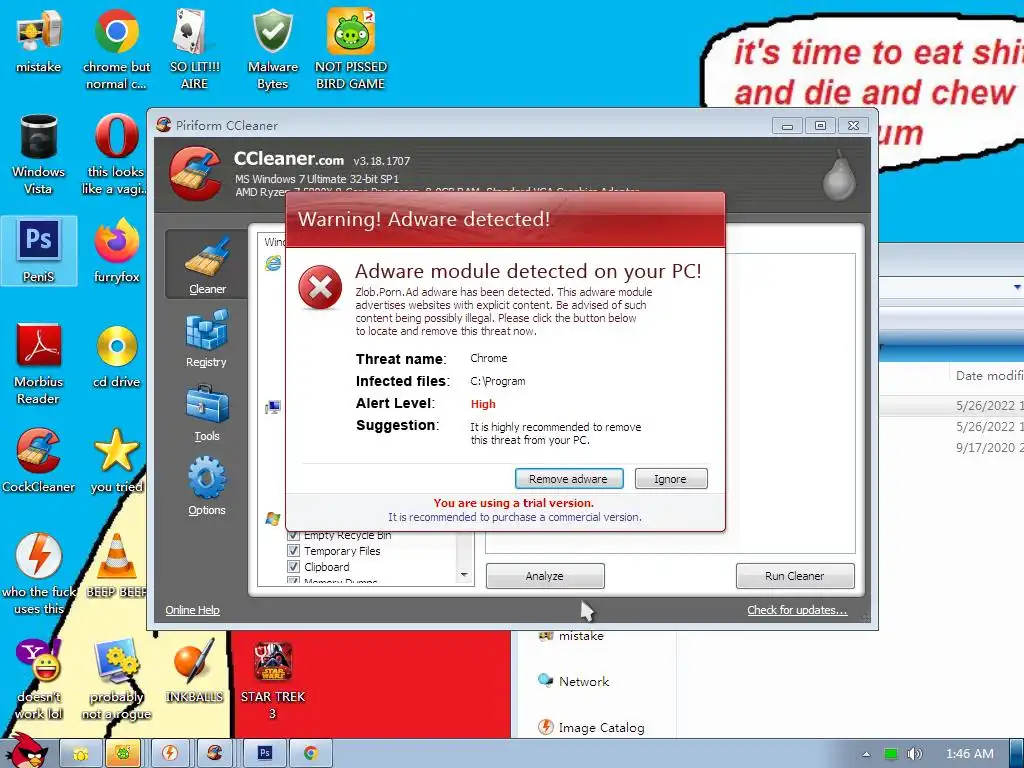Switch to CCleaner via taskbar icon

tap(216, 754)
